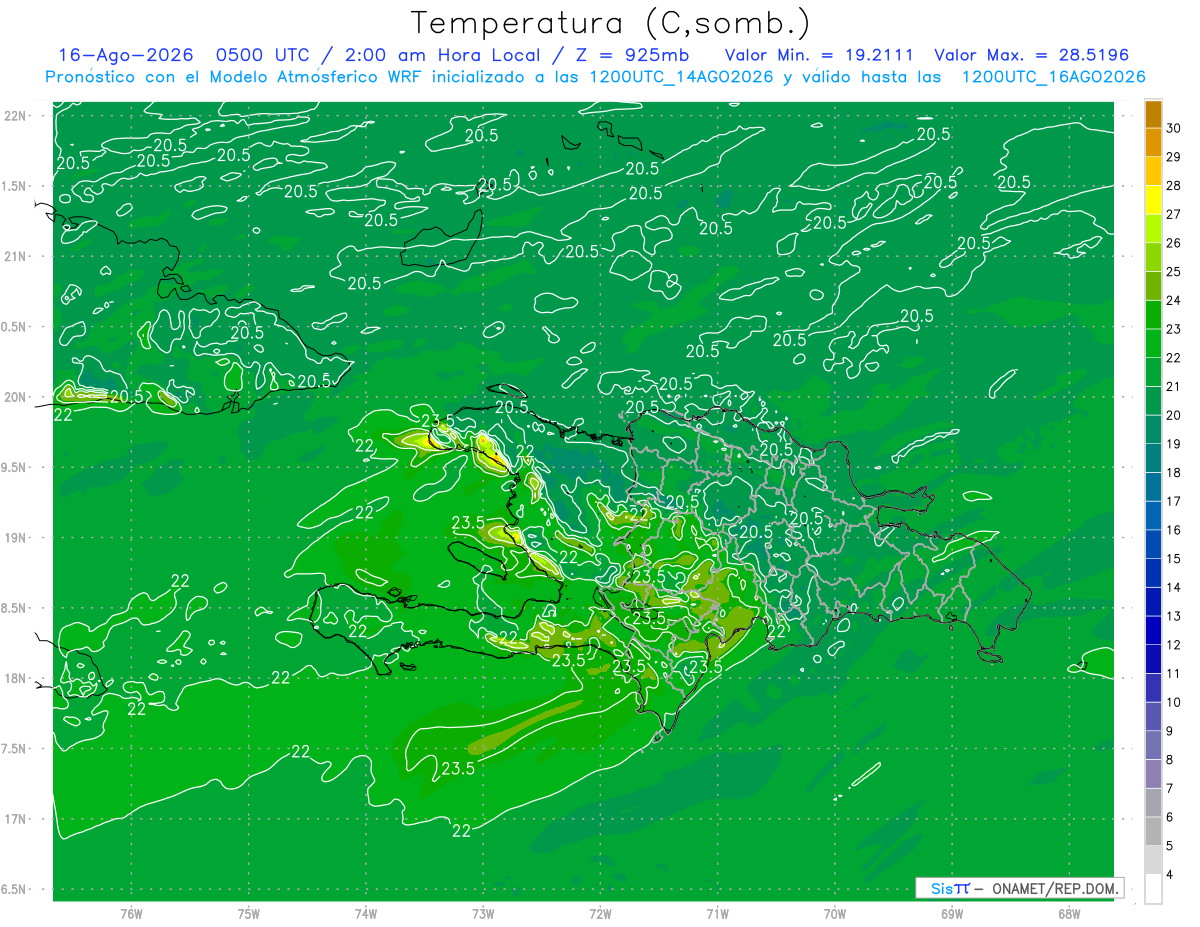Click the '28' value on the color scale
1200x927 pixels.
coord(1175,185)
